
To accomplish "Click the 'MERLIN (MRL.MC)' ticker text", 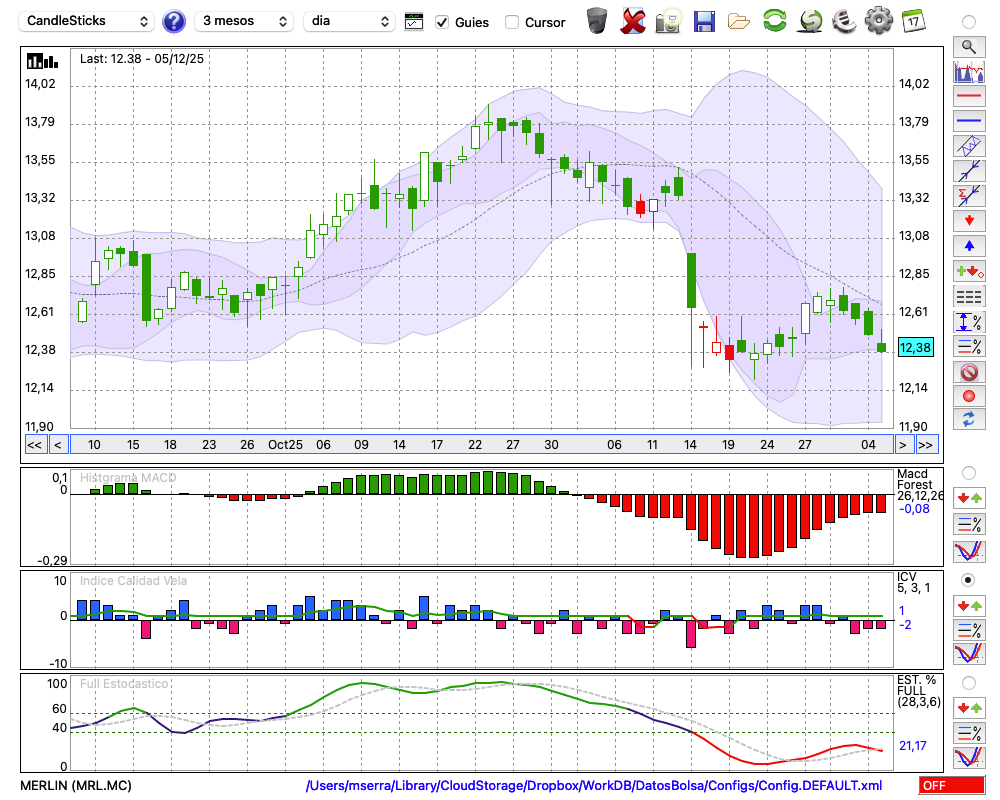I will pos(76,785).
